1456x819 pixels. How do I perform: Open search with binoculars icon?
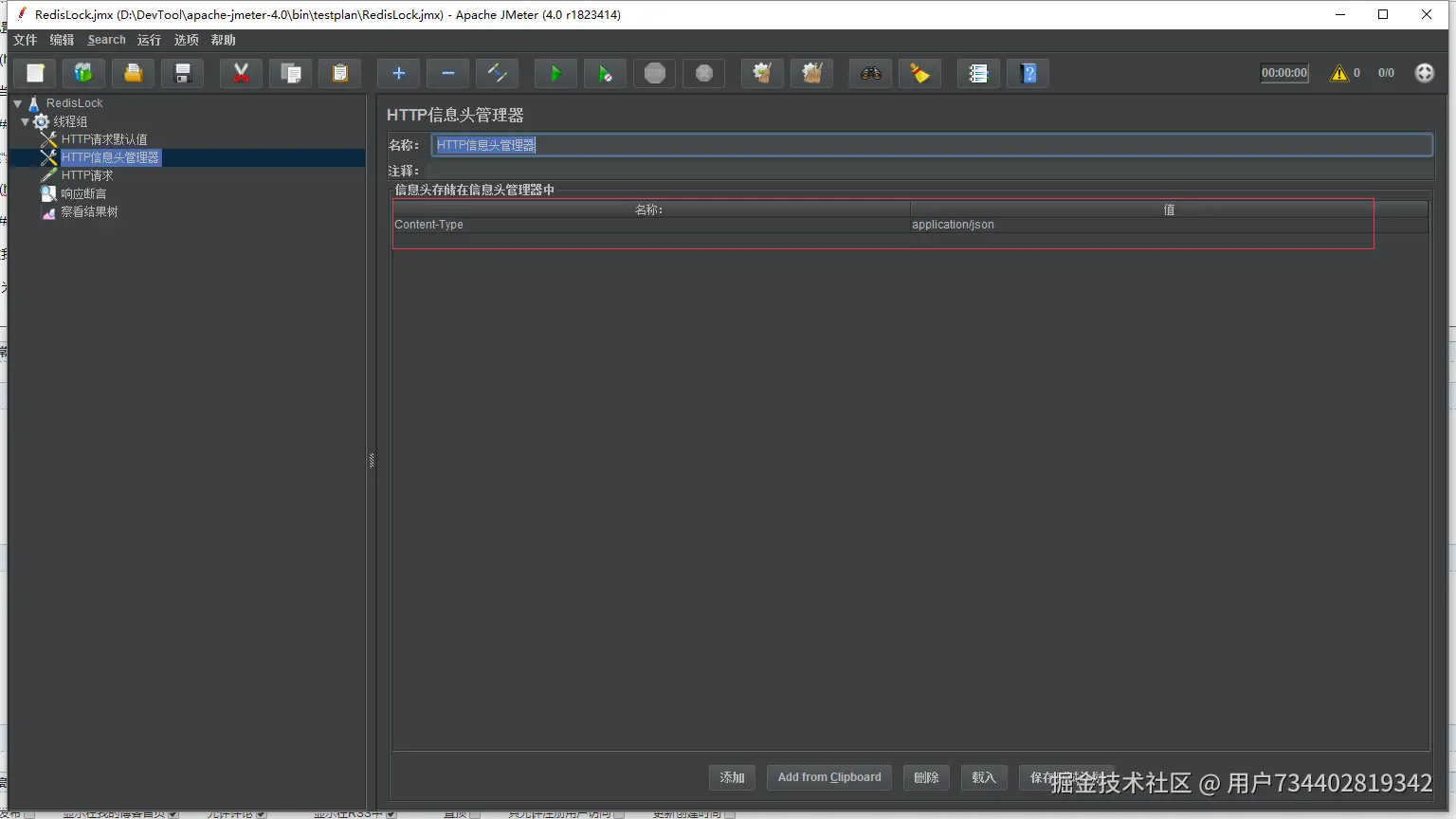(x=870, y=73)
